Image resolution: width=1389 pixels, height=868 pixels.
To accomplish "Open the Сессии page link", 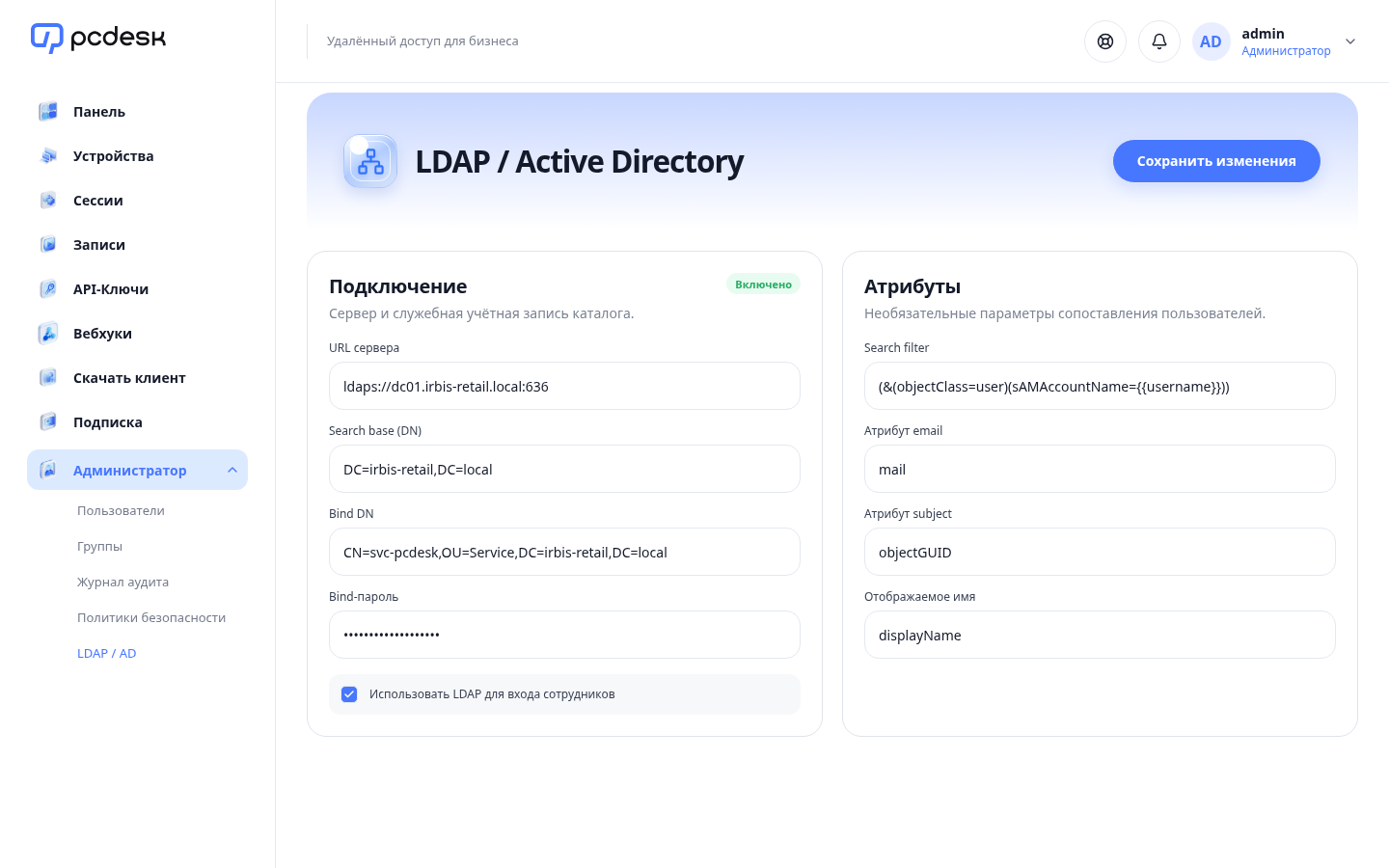I will (97, 201).
